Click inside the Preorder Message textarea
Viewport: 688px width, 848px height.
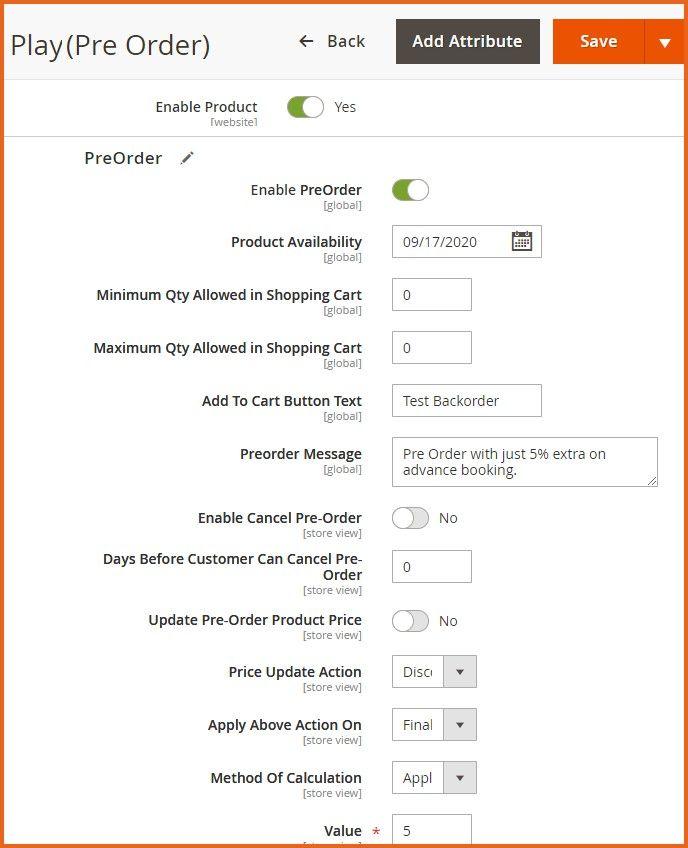(x=524, y=462)
